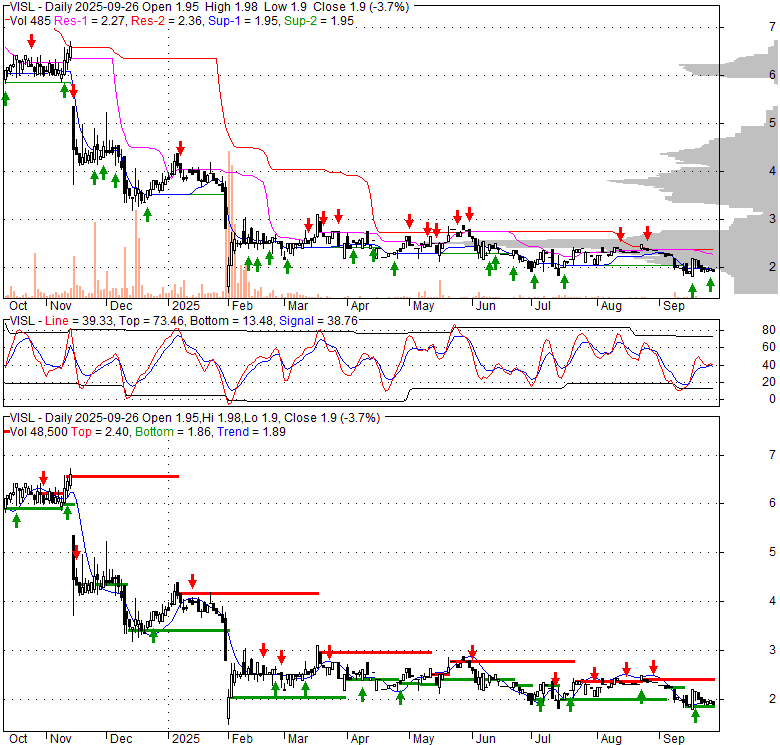Click the '2025' label on top chart's time axis
This screenshot has height=745, width=780.
click(186, 306)
